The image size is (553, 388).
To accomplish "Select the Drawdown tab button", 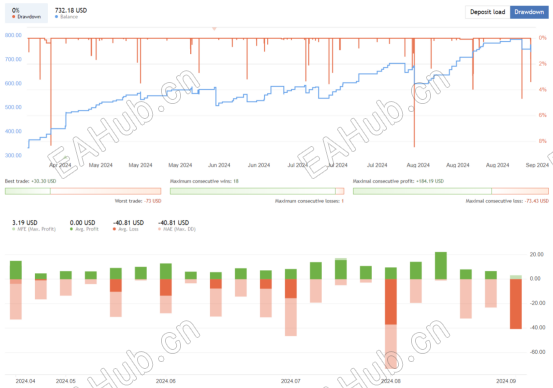I will 529,12.
